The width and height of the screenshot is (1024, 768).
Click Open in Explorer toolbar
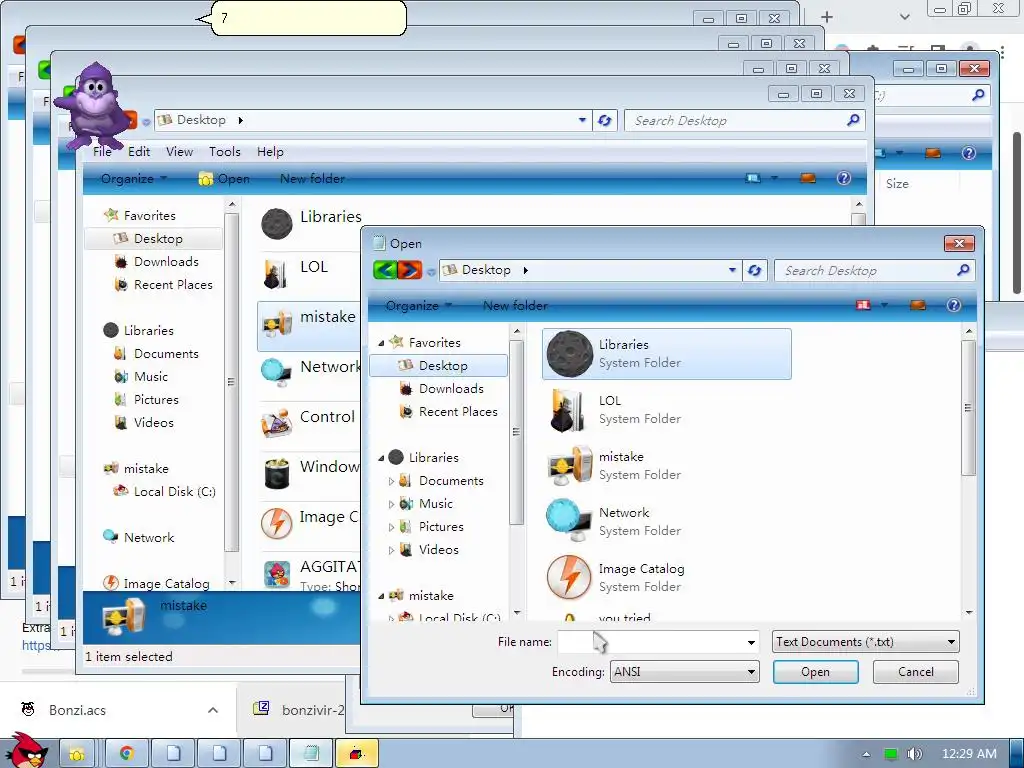[x=224, y=178]
